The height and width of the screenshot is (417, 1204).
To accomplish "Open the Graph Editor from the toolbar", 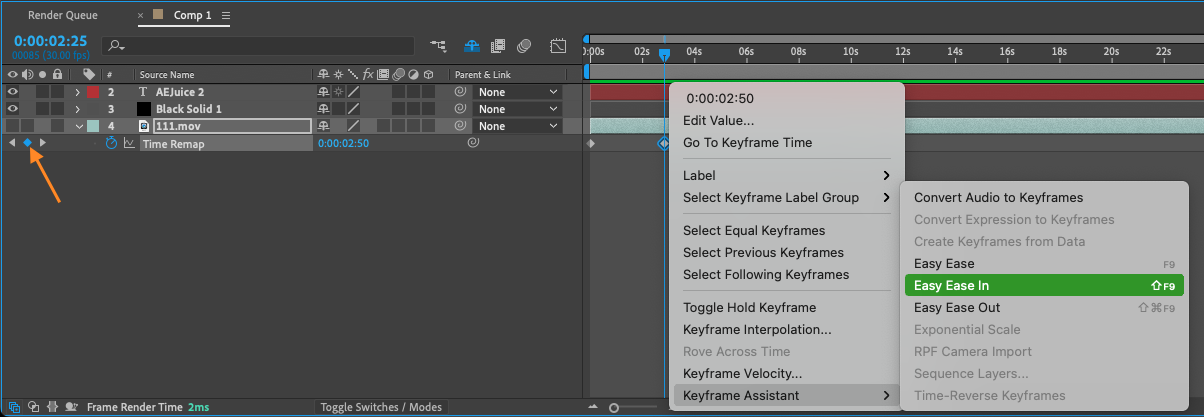I will tap(558, 46).
